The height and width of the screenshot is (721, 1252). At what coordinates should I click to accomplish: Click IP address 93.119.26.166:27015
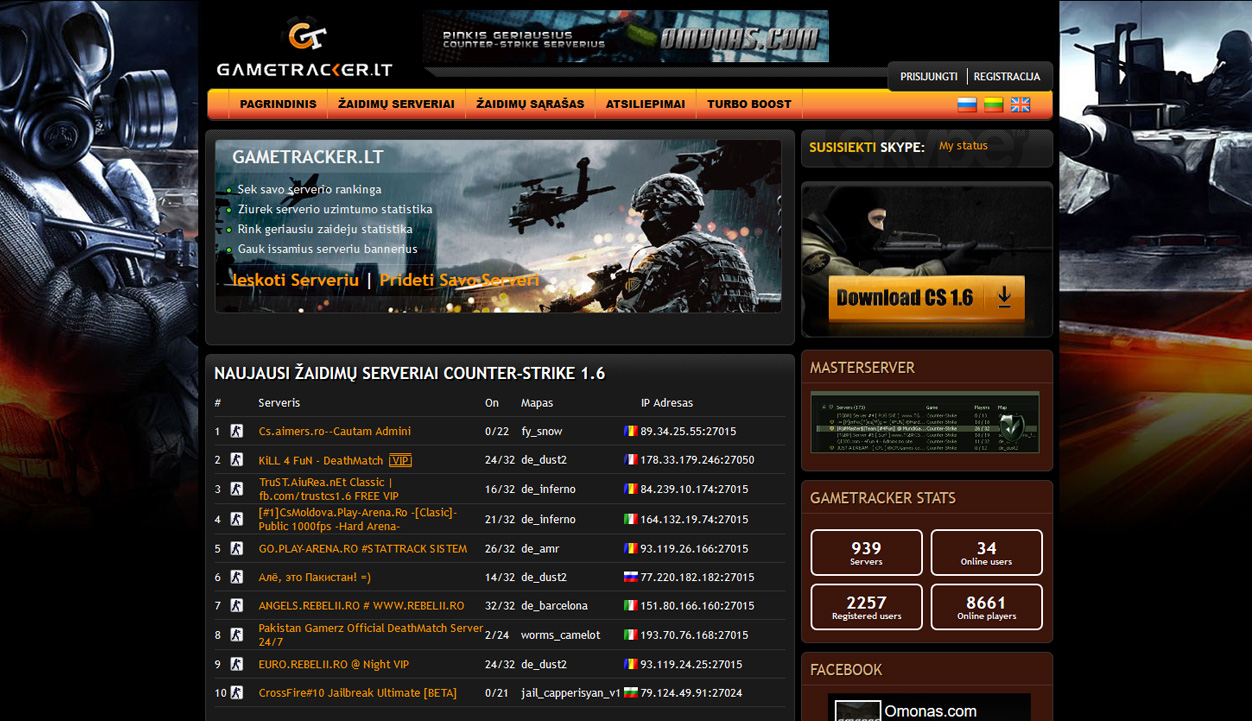694,548
